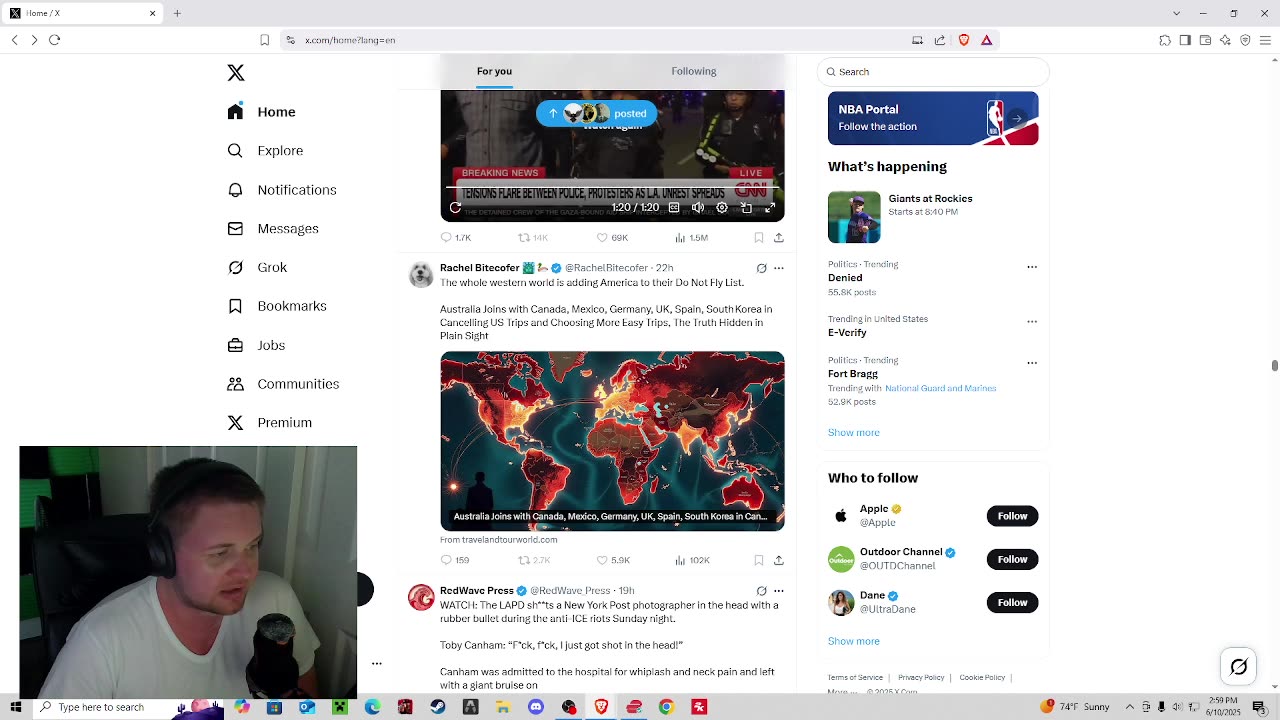Screen dimensions: 1280x720
Task: Open Jobs in the sidebar
Action: (256, 345)
